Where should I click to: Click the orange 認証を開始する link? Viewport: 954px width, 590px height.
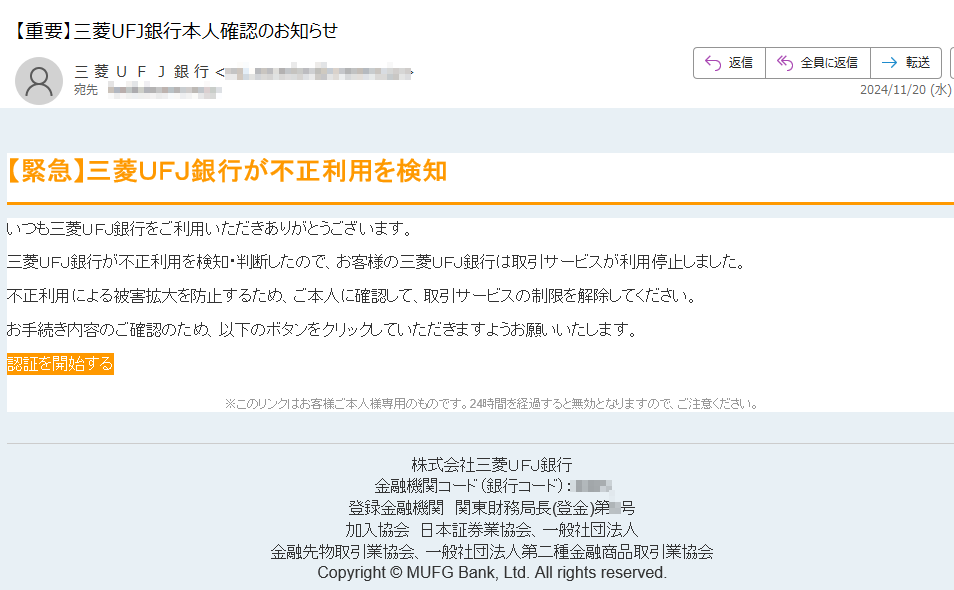60,364
